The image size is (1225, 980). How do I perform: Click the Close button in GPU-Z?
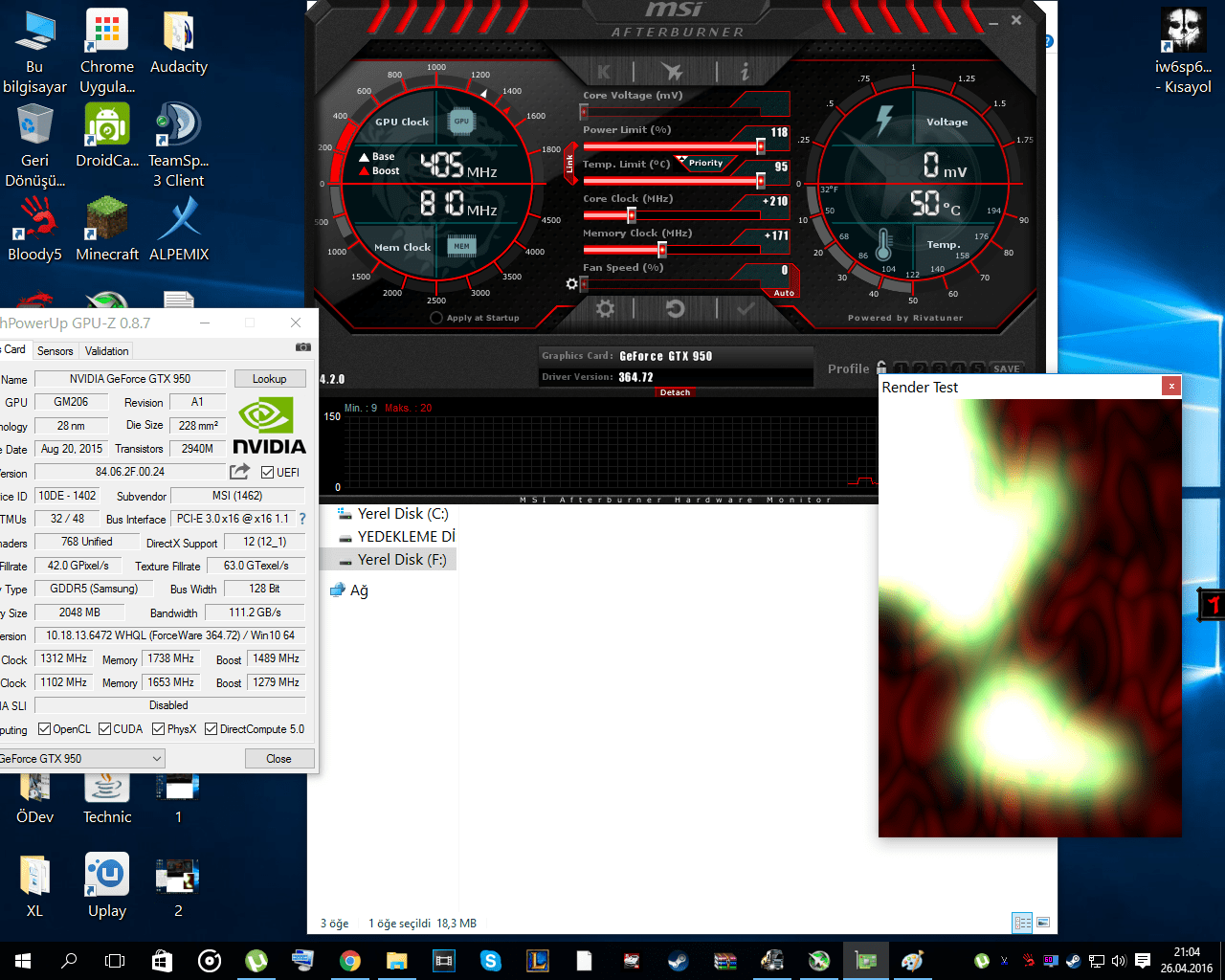(x=278, y=759)
